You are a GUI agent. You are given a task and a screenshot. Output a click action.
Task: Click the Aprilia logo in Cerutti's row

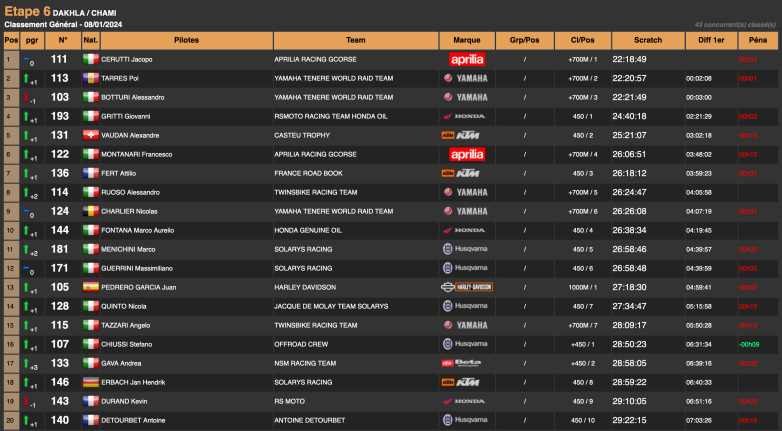466,60
